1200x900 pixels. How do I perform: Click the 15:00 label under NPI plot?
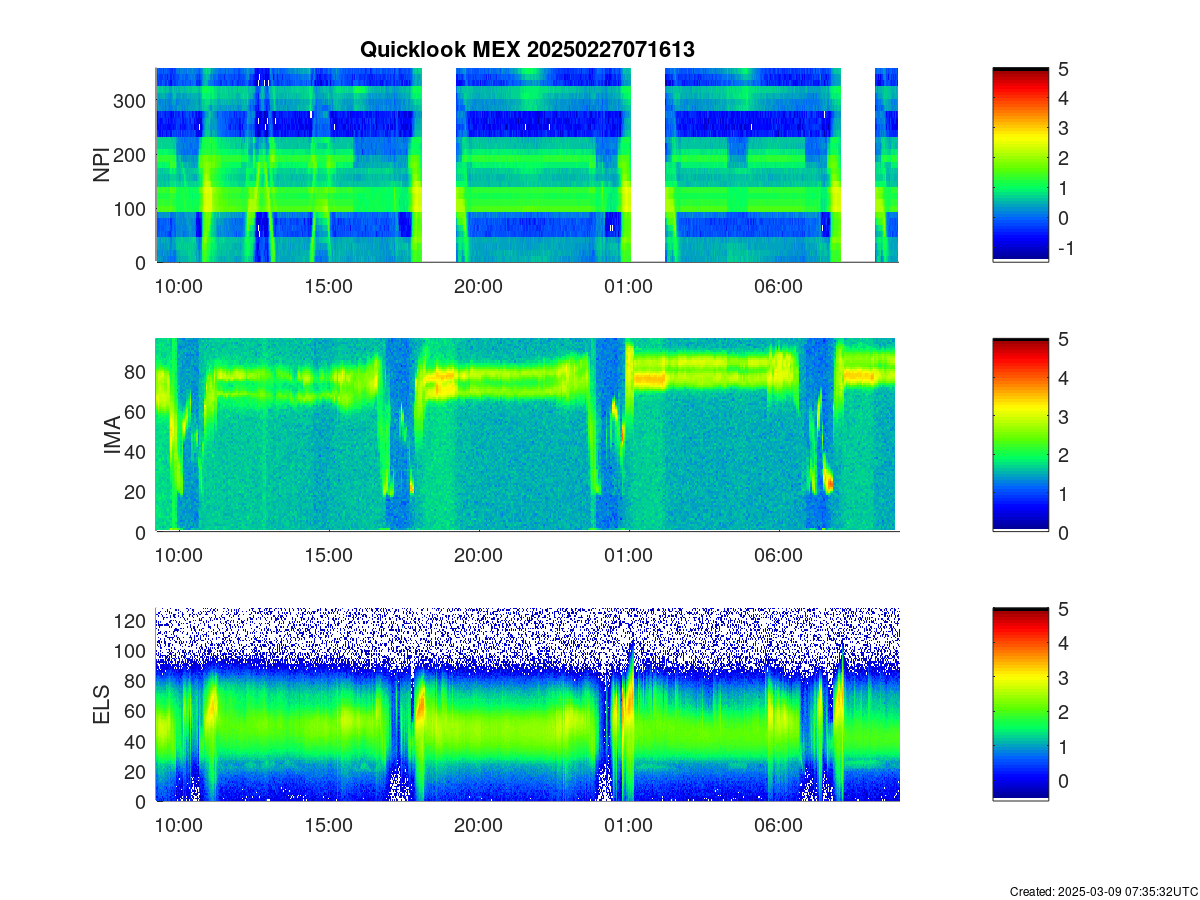click(329, 286)
